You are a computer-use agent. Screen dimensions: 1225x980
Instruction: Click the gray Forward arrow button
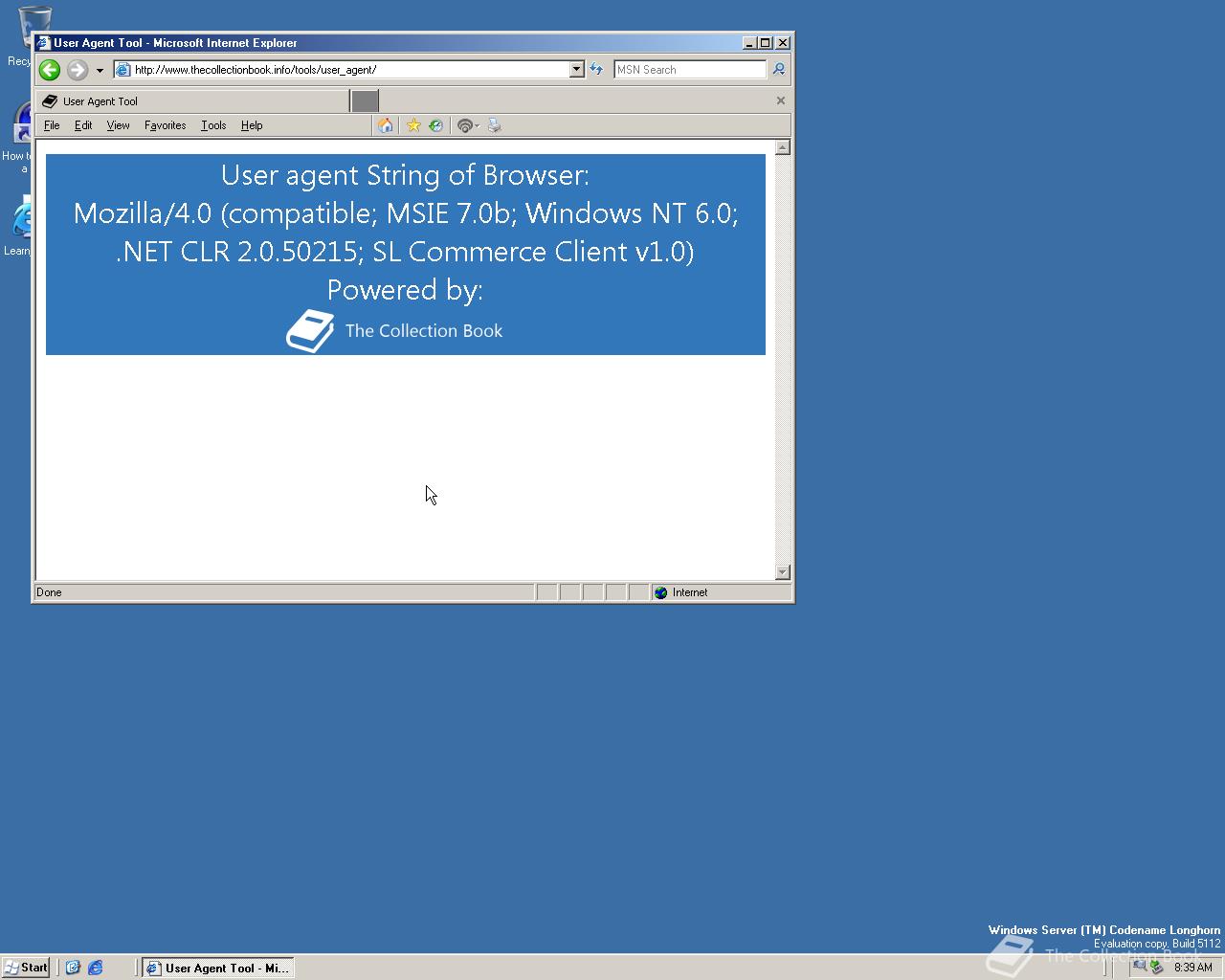click(78, 70)
